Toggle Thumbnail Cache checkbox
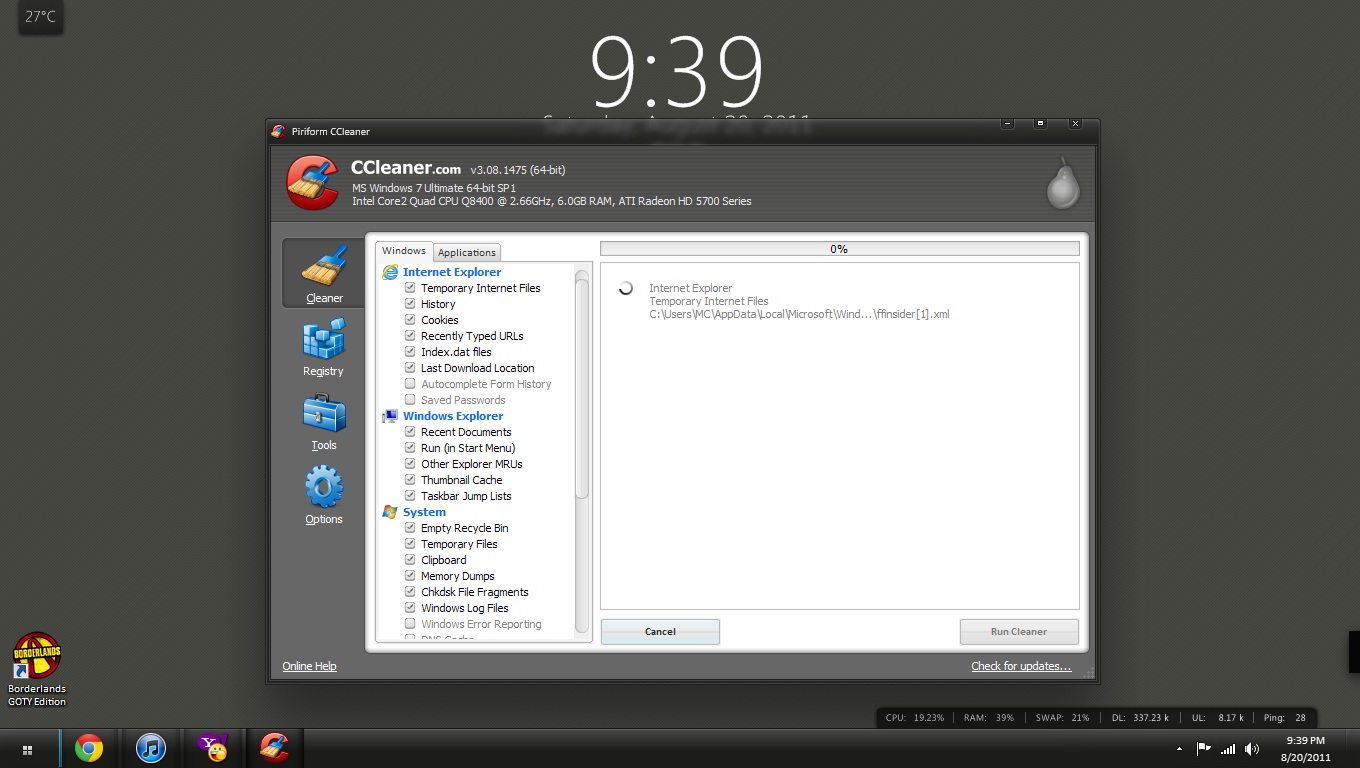This screenshot has height=768, width=1360. click(x=410, y=480)
